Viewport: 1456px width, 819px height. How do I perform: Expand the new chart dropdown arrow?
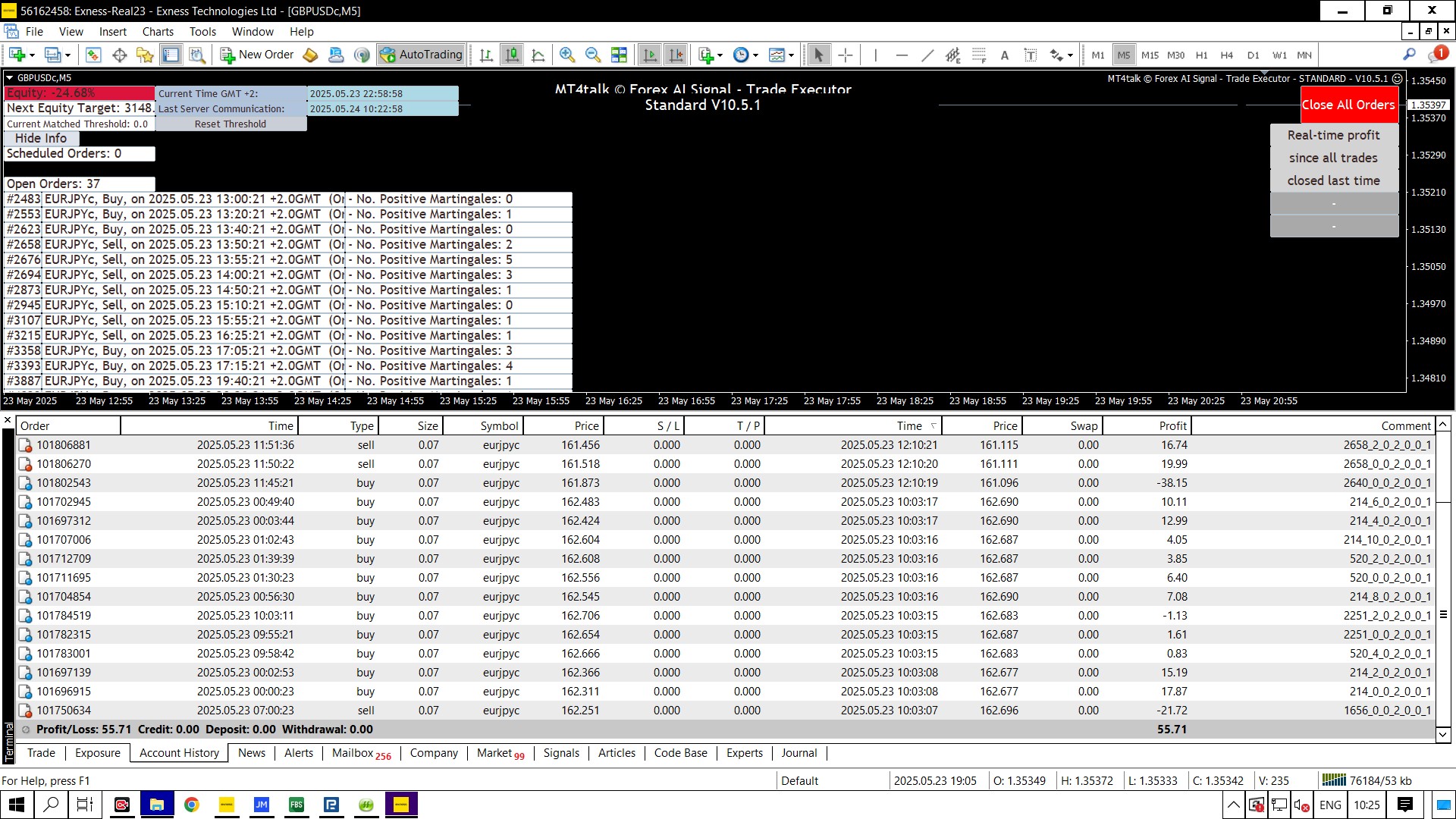[32, 55]
